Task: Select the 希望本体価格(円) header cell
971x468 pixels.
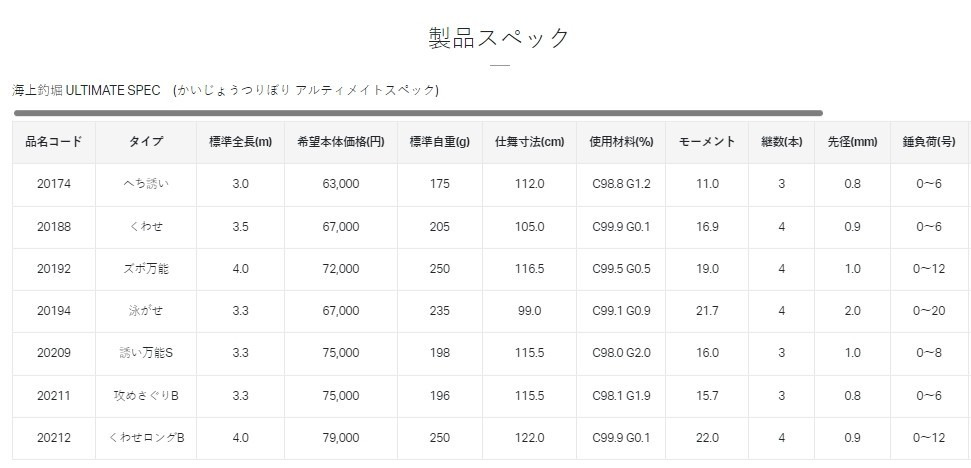Action: [341, 142]
